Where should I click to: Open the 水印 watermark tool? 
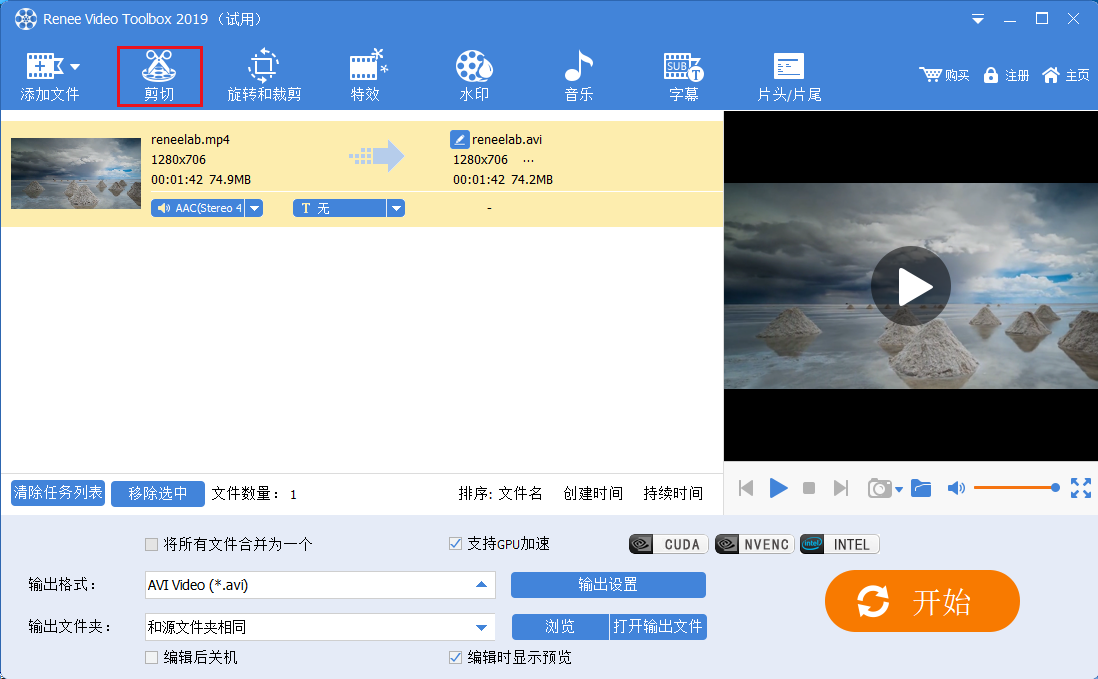click(474, 76)
